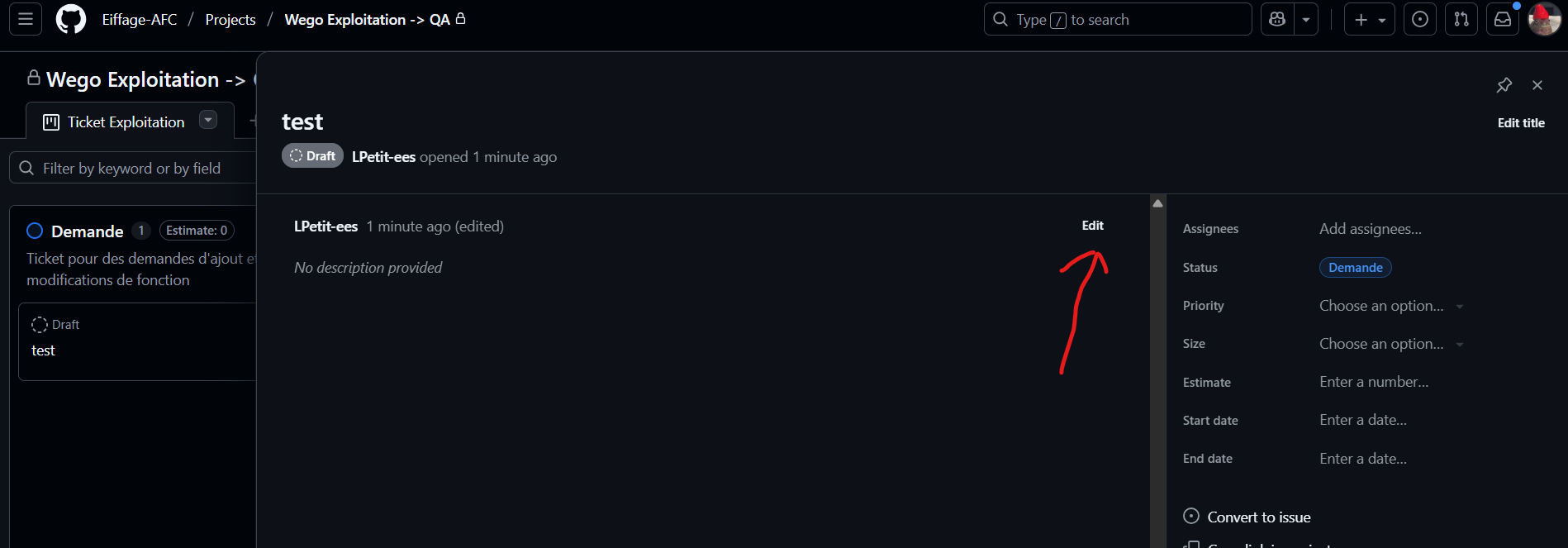Click Edit on the description comment
The width and height of the screenshot is (1568, 548).
tap(1092, 226)
